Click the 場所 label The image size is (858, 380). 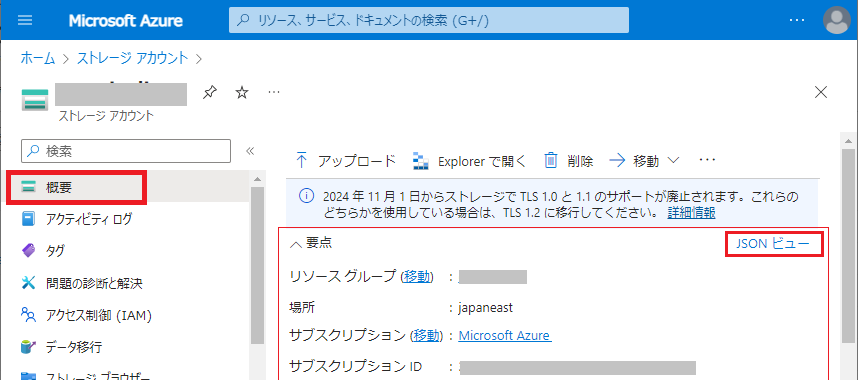point(302,308)
